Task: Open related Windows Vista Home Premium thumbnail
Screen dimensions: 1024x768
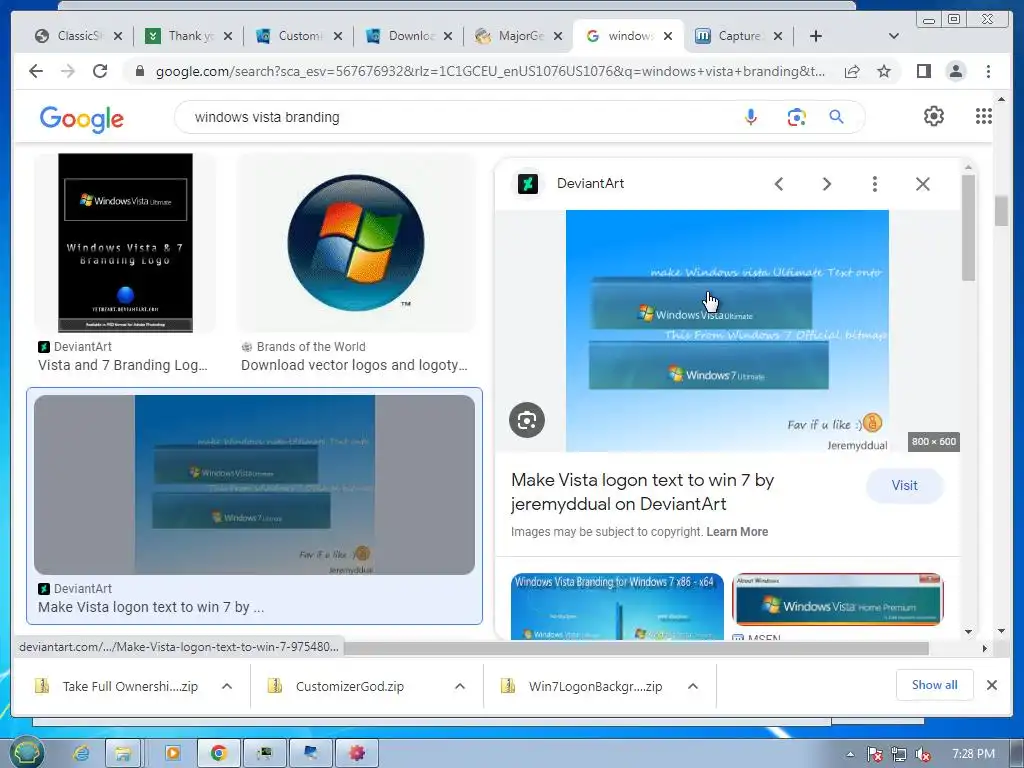Action: [837, 600]
